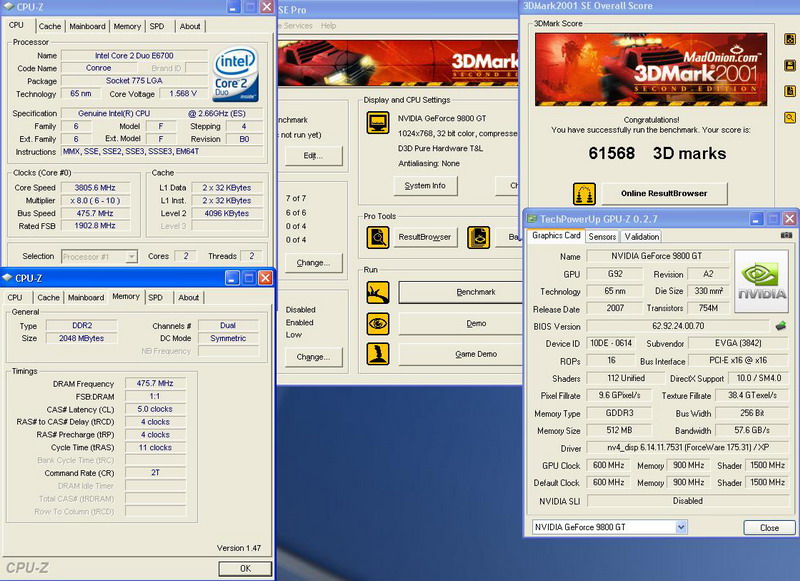Click the ResultBrowser magnifier icon in Pro Tools
800x581 pixels.
click(378, 237)
